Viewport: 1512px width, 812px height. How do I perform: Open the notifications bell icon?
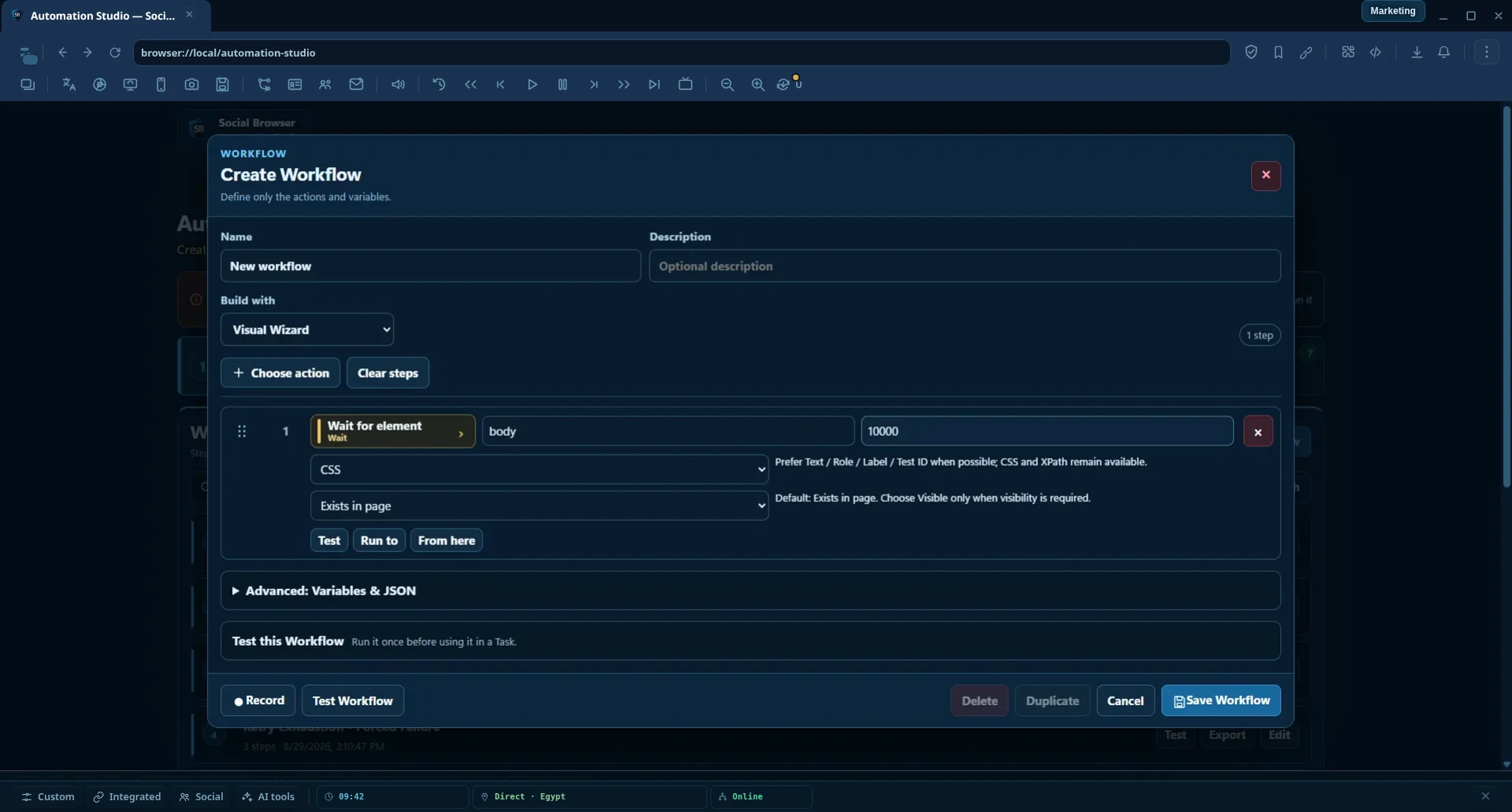coord(1444,52)
